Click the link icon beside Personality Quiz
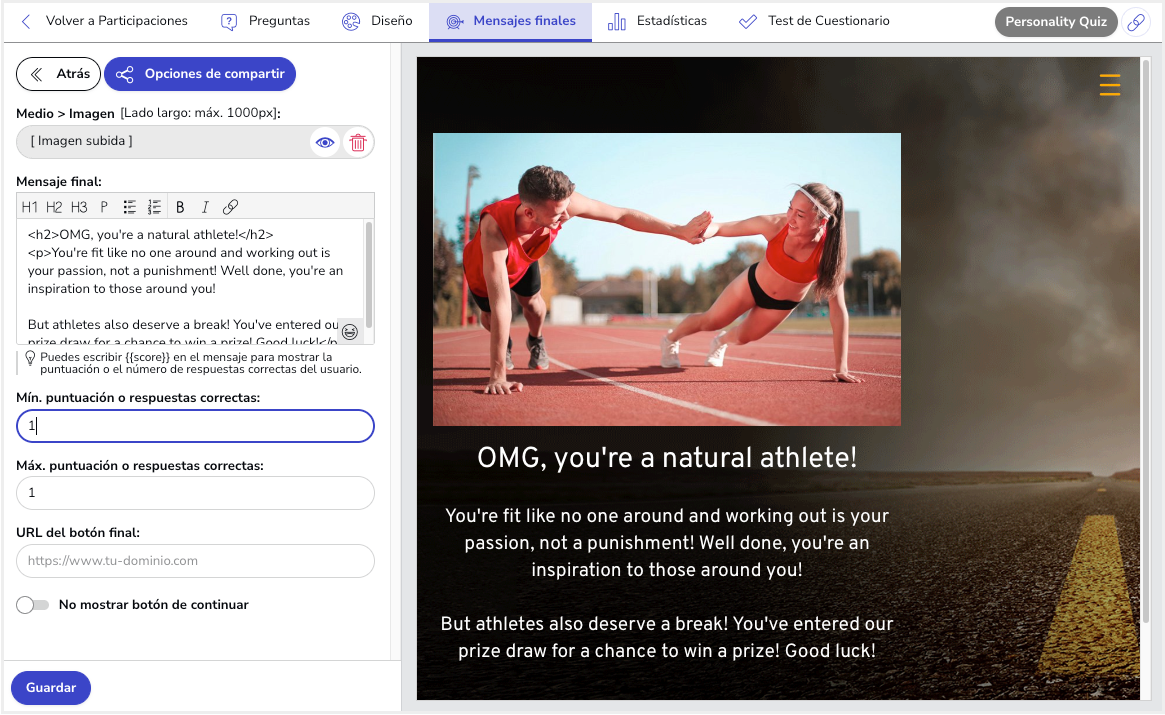 click(x=1136, y=22)
